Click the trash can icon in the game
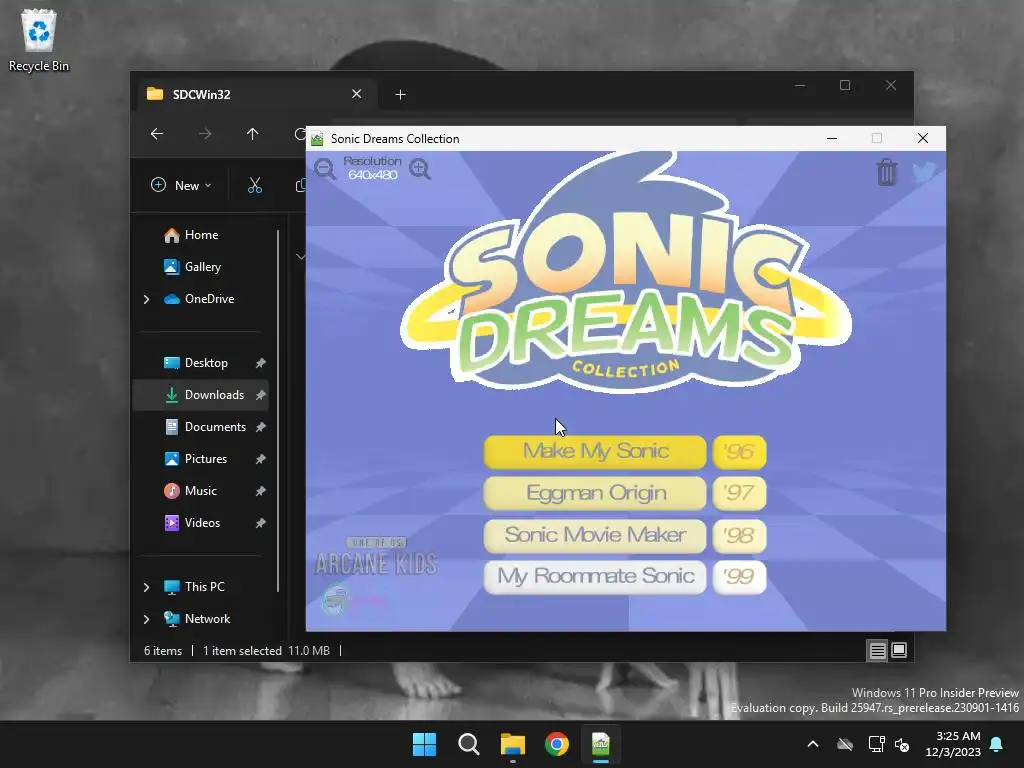This screenshot has width=1024, height=768. (886, 172)
